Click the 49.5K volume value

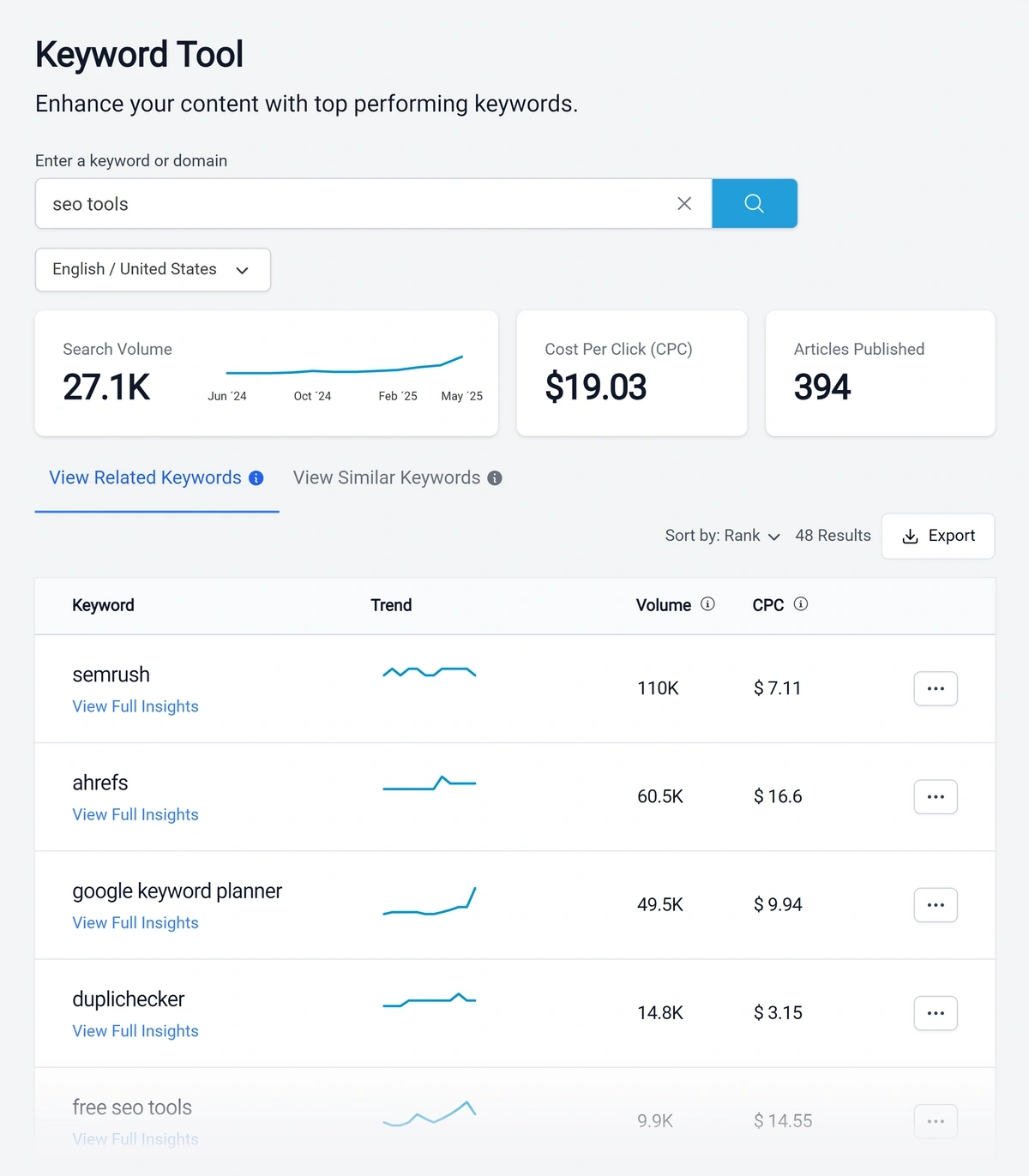click(x=660, y=904)
